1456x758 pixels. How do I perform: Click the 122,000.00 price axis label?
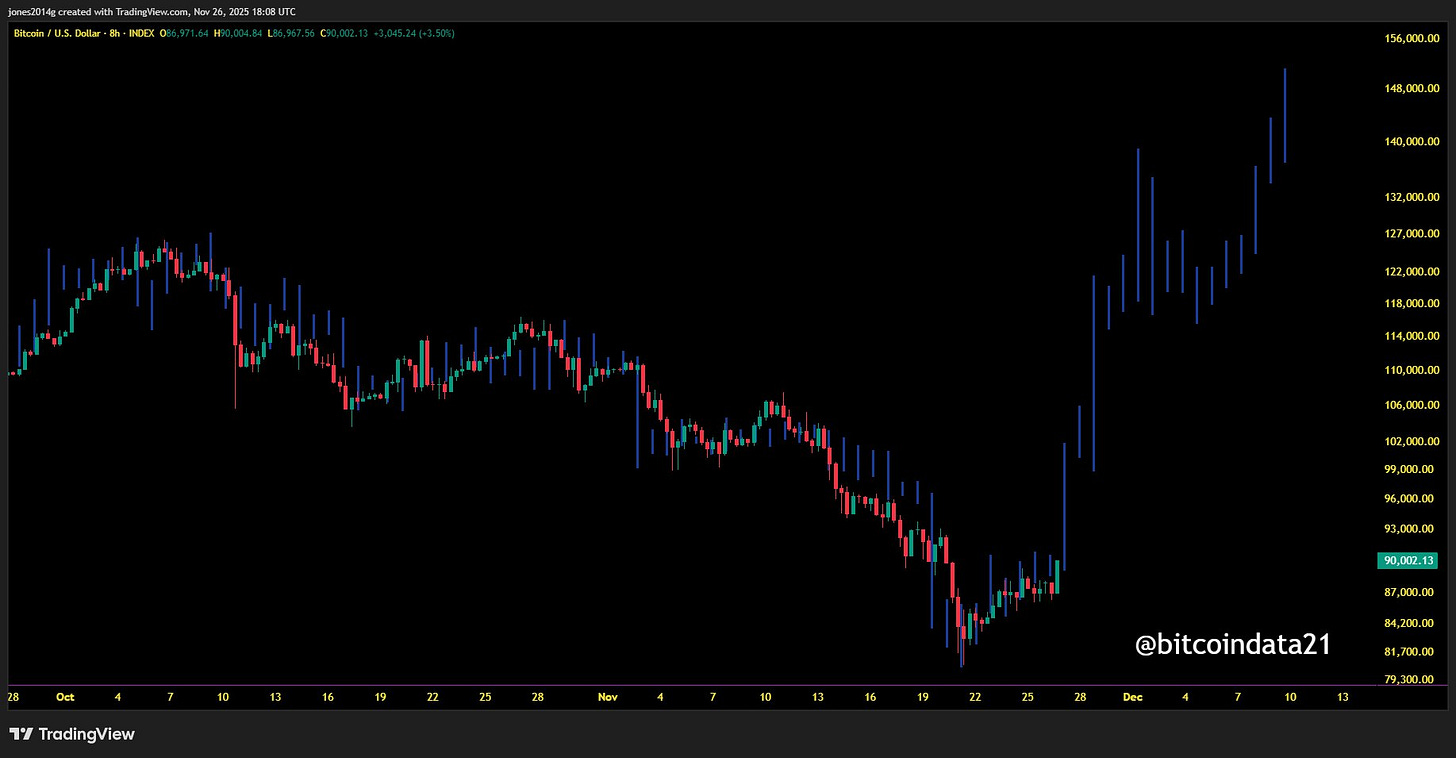pos(1411,272)
